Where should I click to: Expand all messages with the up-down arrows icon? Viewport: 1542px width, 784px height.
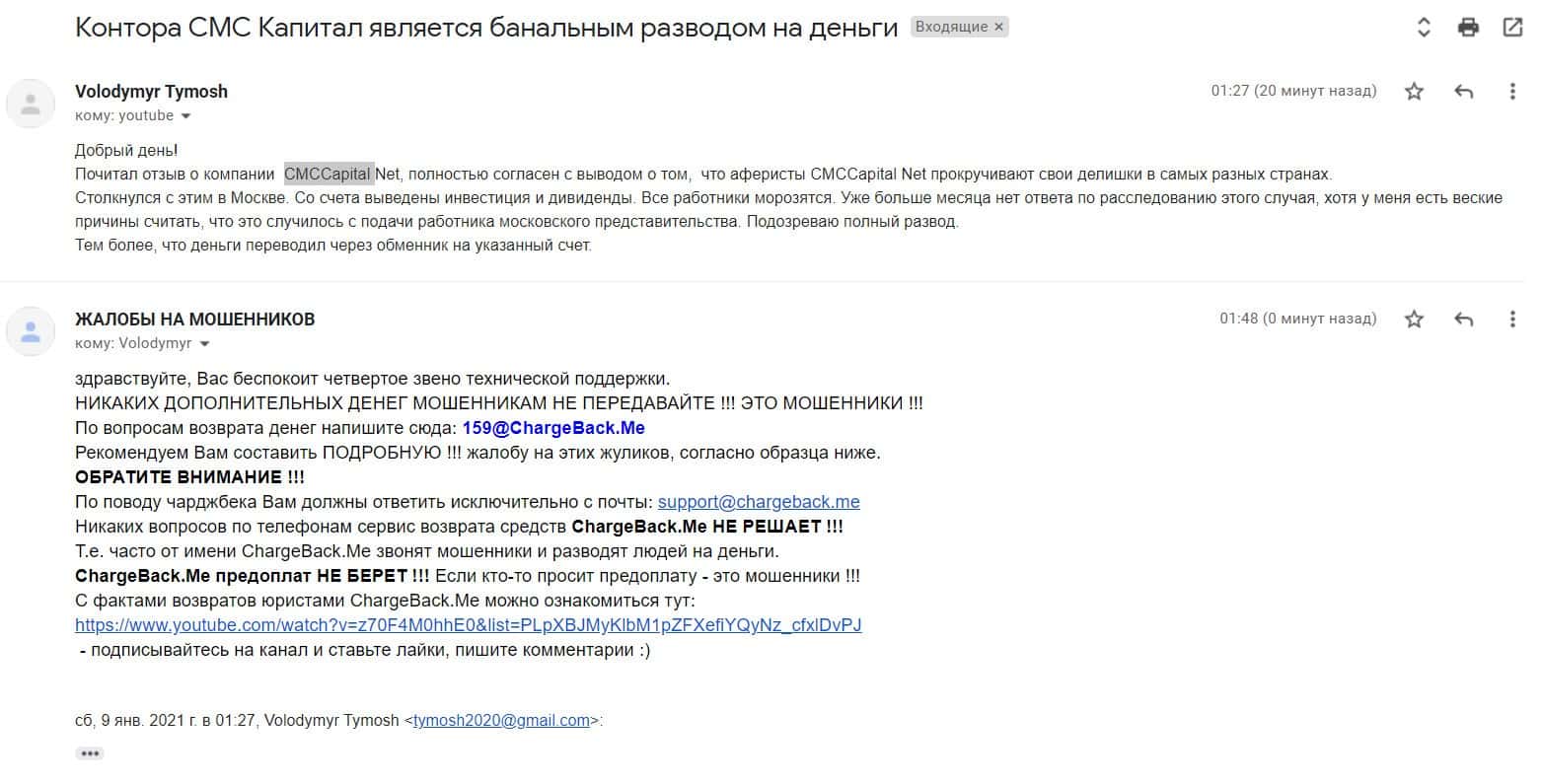tap(1424, 28)
